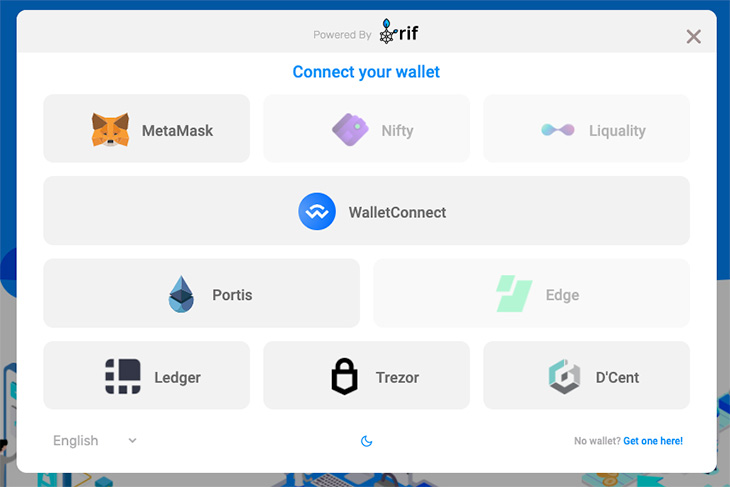Open the English language dropdown
The height and width of the screenshot is (487, 730).
95,440
